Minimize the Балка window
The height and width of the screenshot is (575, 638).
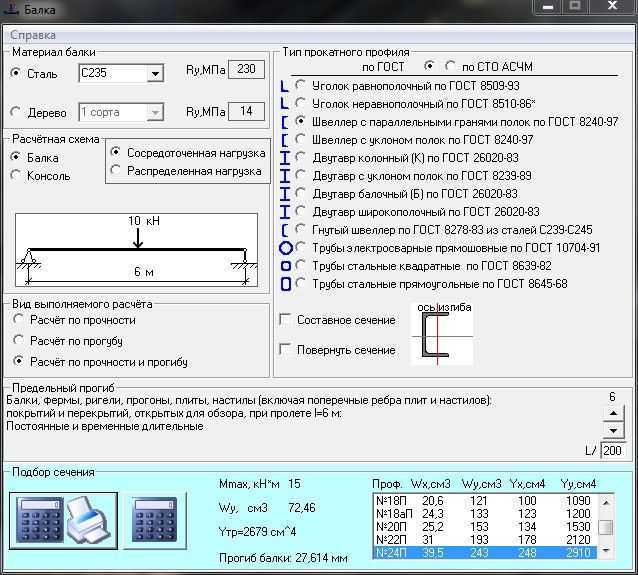tap(548, 7)
